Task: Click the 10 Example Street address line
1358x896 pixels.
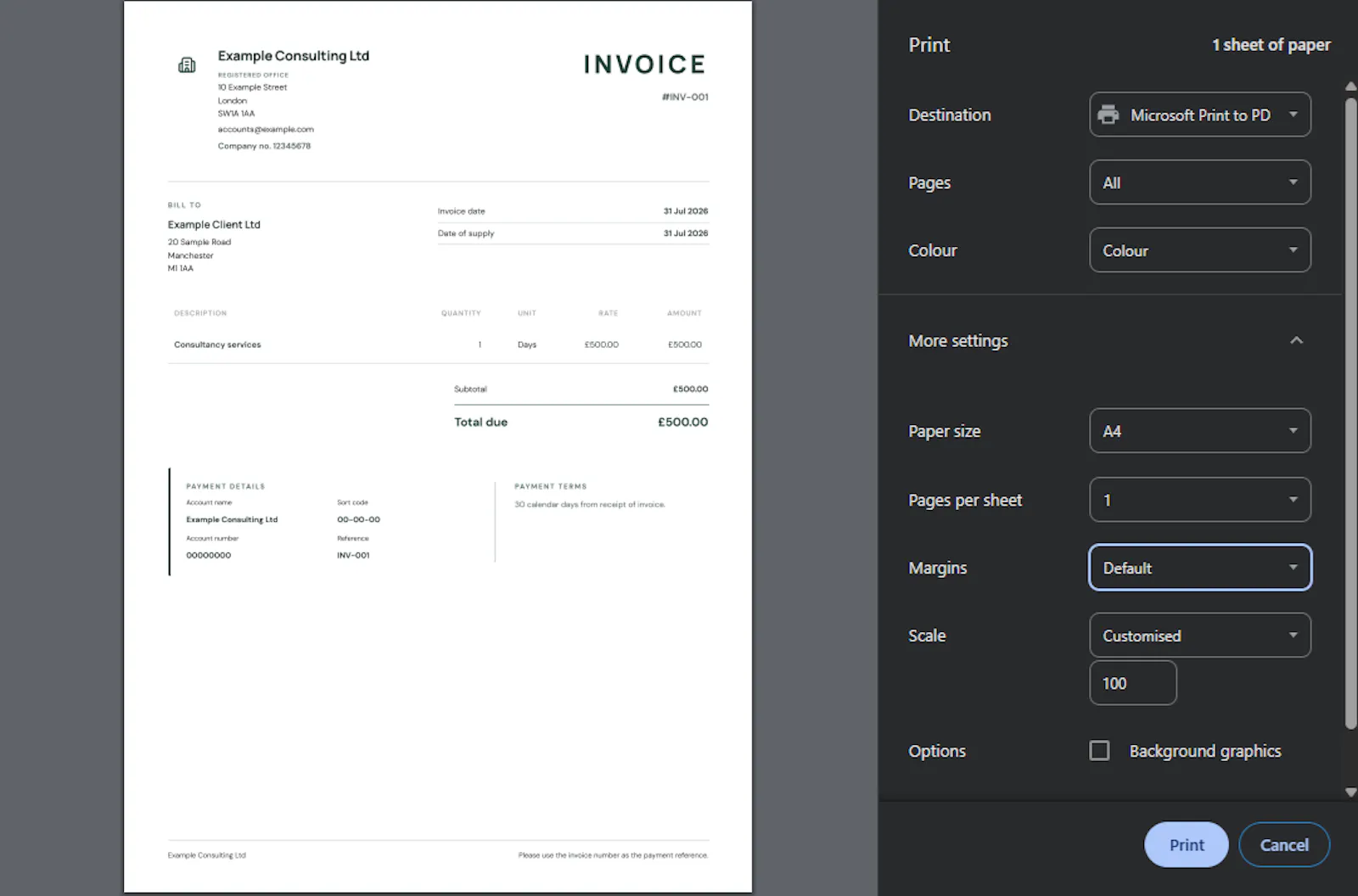Action: 252,87
